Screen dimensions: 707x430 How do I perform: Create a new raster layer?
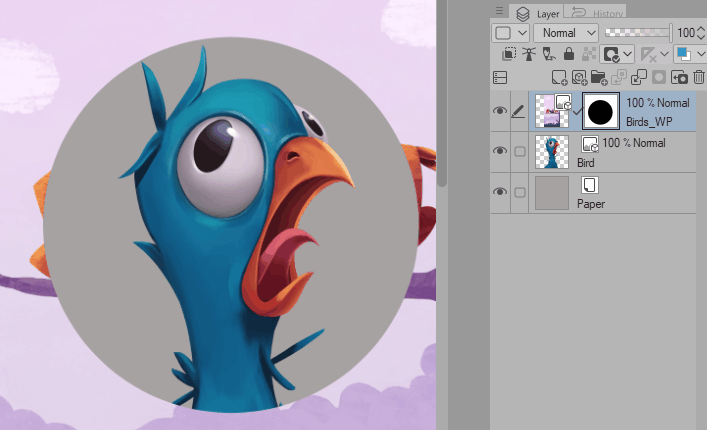click(x=560, y=77)
